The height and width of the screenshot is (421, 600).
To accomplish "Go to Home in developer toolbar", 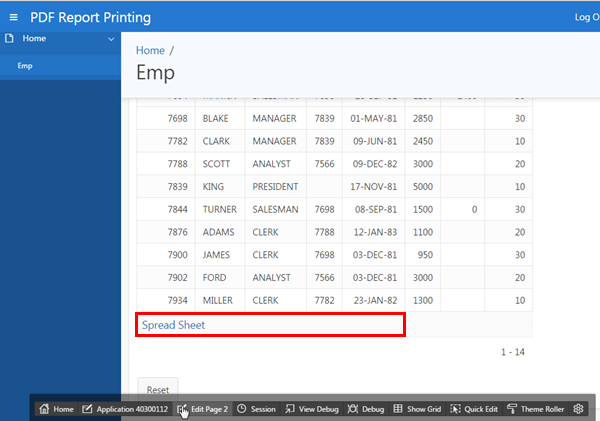I will (56, 409).
